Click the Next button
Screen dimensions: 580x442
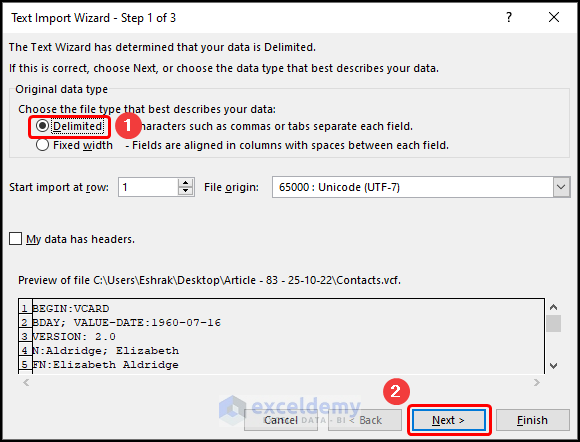[x=448, y=420]
